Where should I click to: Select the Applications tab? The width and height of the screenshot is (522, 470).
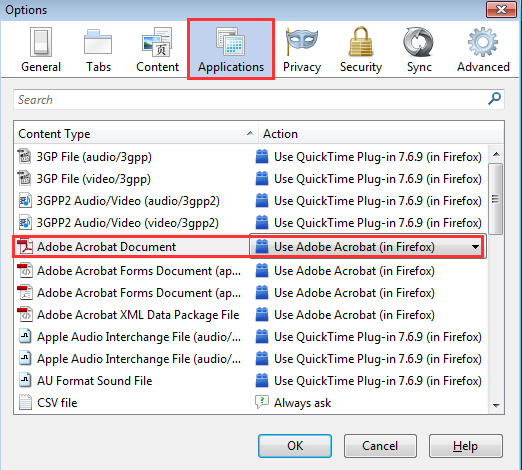click(x=231, y=49)
